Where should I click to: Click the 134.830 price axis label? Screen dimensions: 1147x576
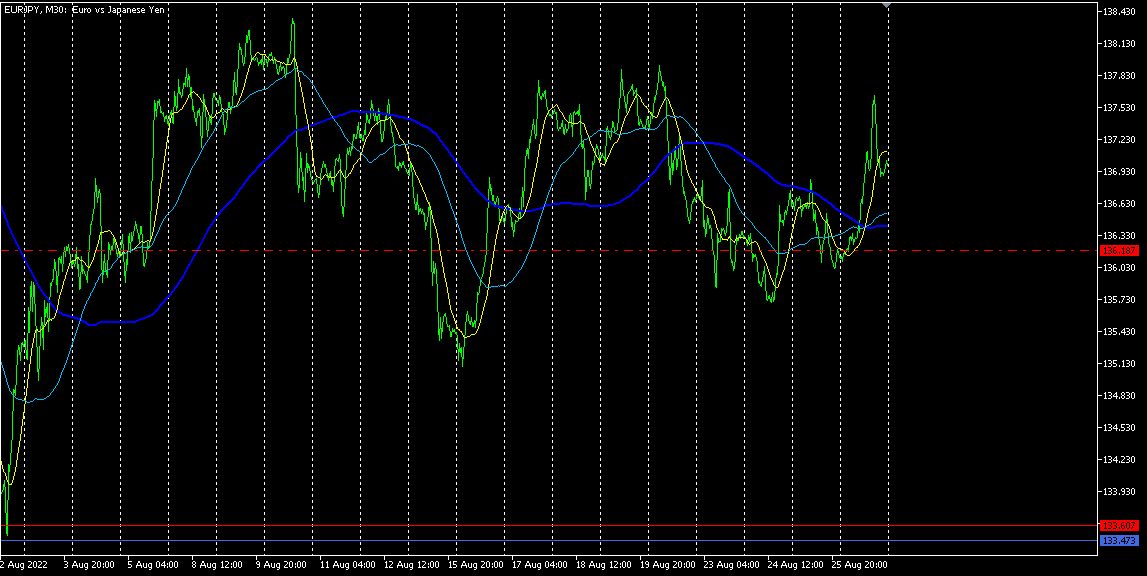point(1119,396)
